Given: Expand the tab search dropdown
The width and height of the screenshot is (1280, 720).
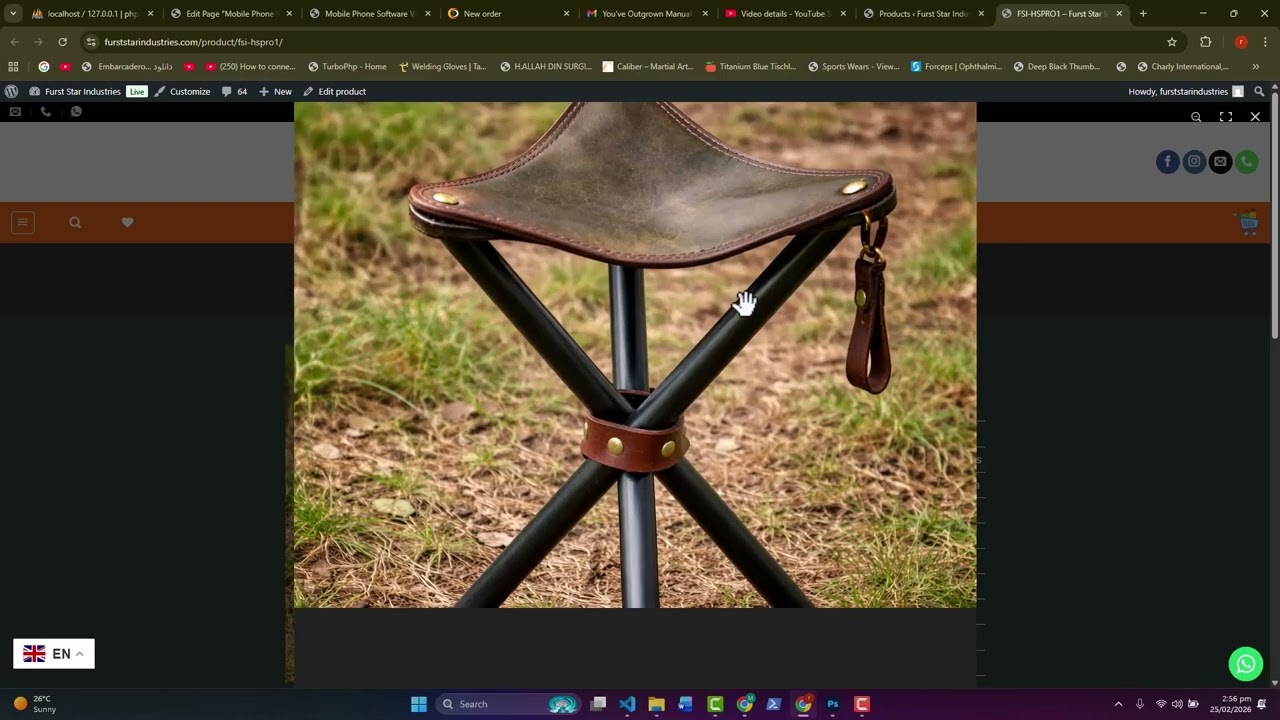Looking at the screenshot, I should pyautogui.click(x=12, y=14).
